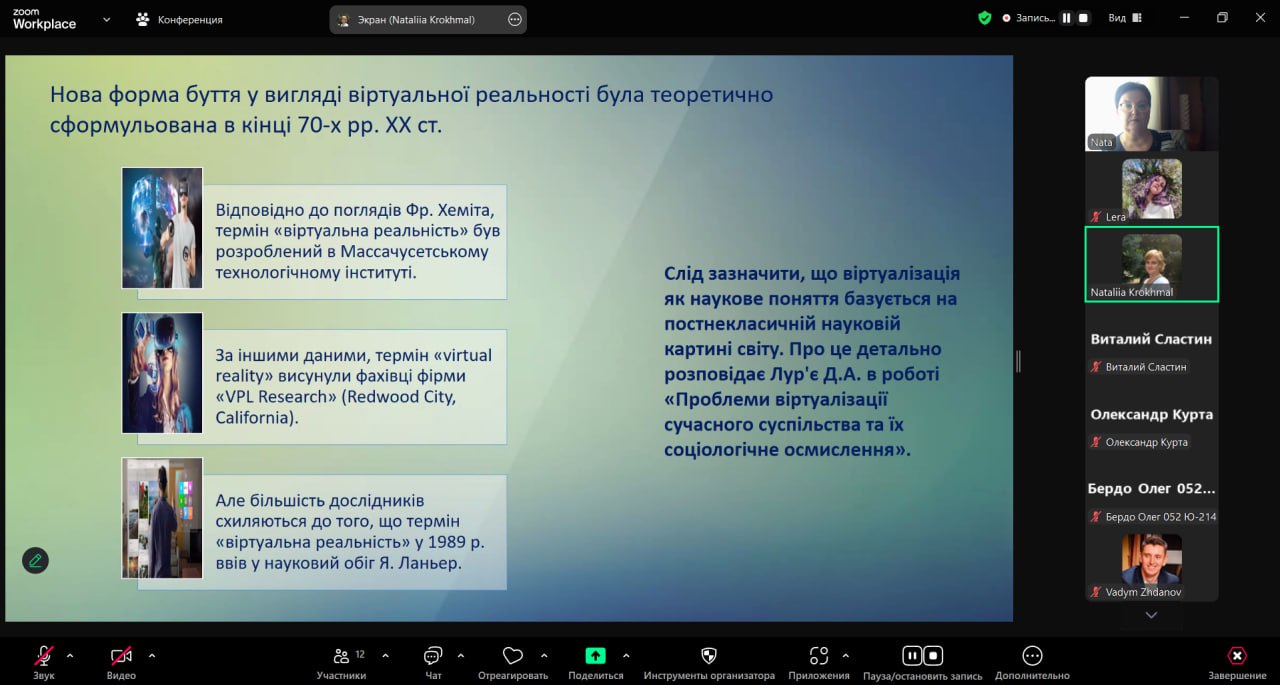This screenshot has width=1280, height=685.
Task: Click the green encryption shield icon
Action: 984,18
